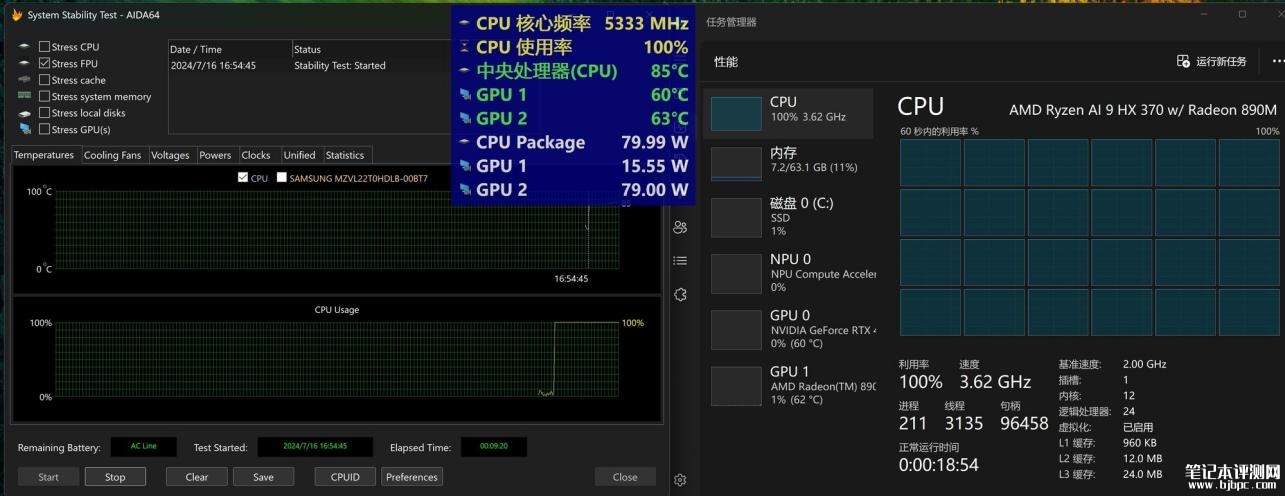
Task: Switch to the Cooling Fans tab
Action: [x=112, y=155]
